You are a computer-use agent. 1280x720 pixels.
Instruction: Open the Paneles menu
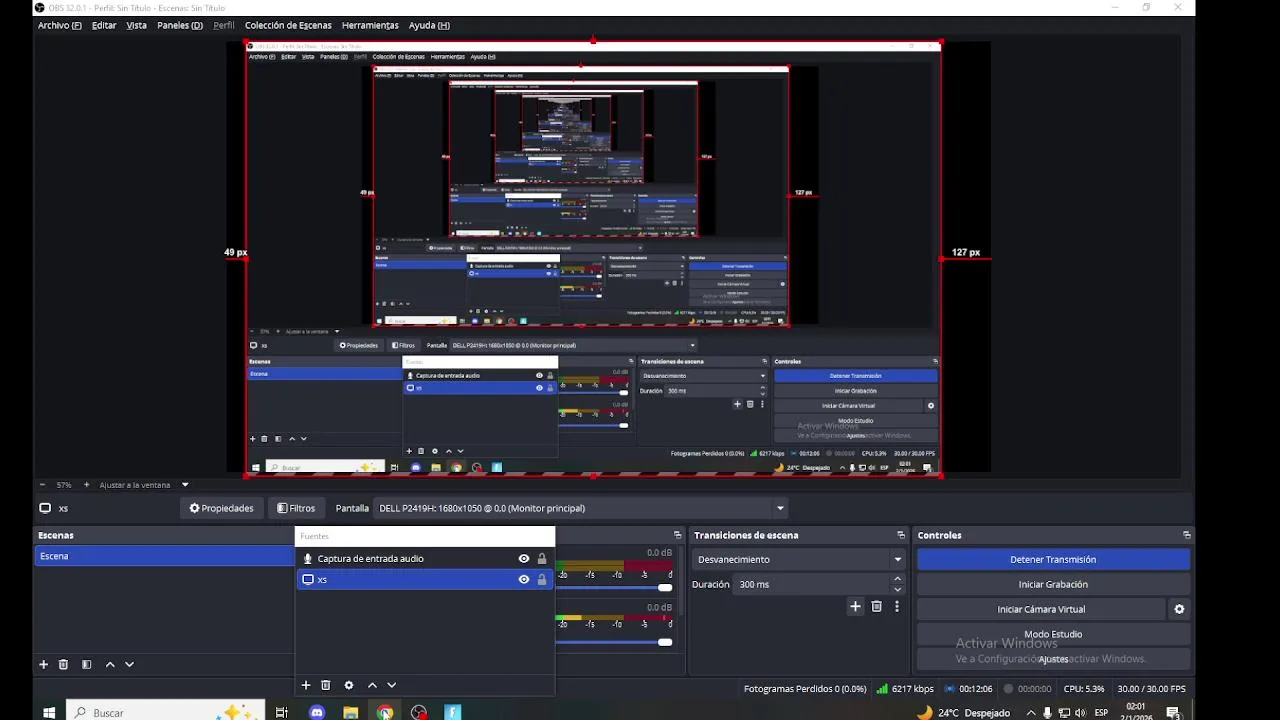click(x=180, y=25)
